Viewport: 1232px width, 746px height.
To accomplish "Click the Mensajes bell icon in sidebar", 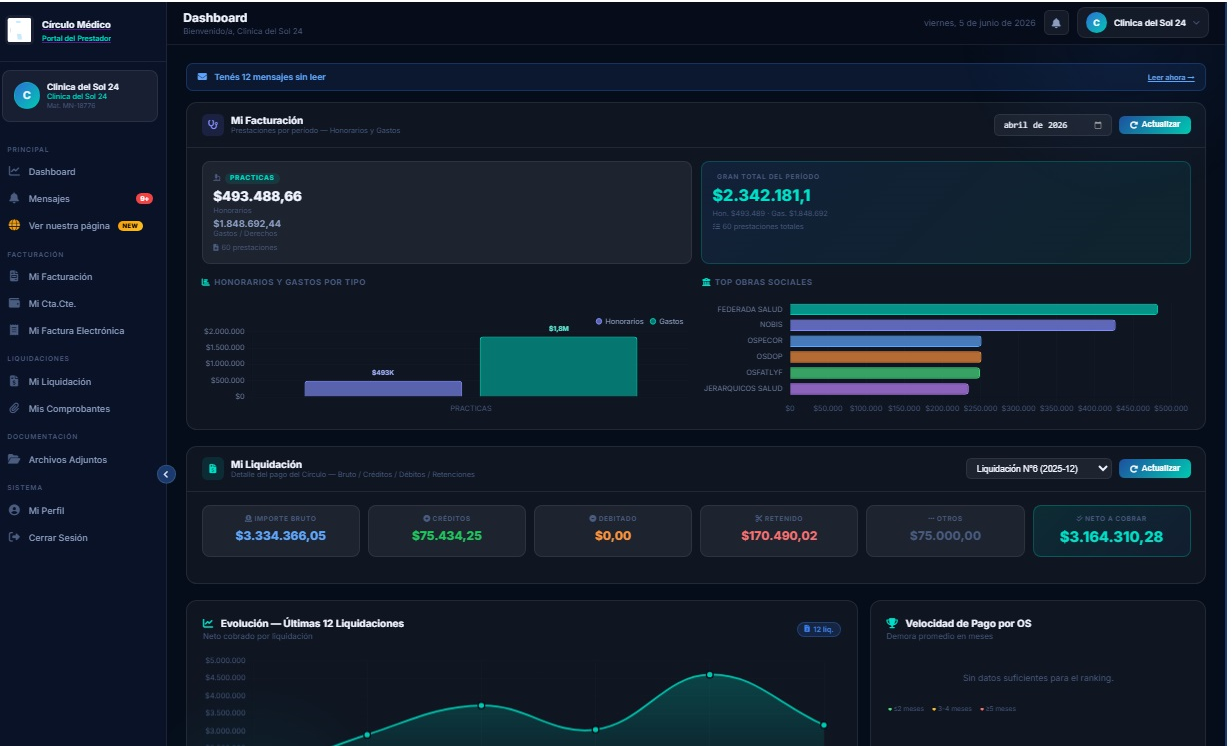I will [x=14, y=198].
